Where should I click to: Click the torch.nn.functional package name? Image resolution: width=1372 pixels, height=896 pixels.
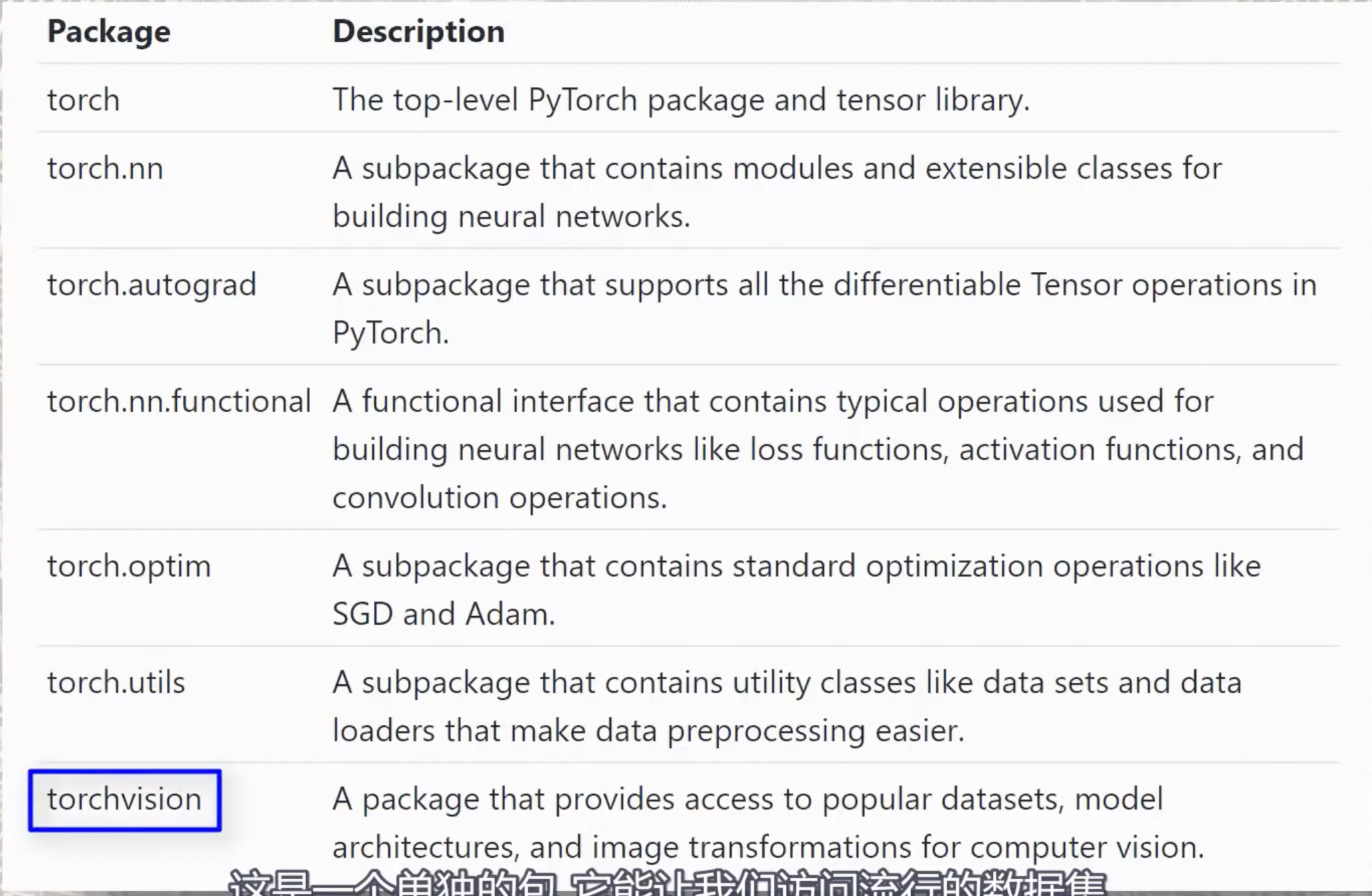click(x=179, y=401)
